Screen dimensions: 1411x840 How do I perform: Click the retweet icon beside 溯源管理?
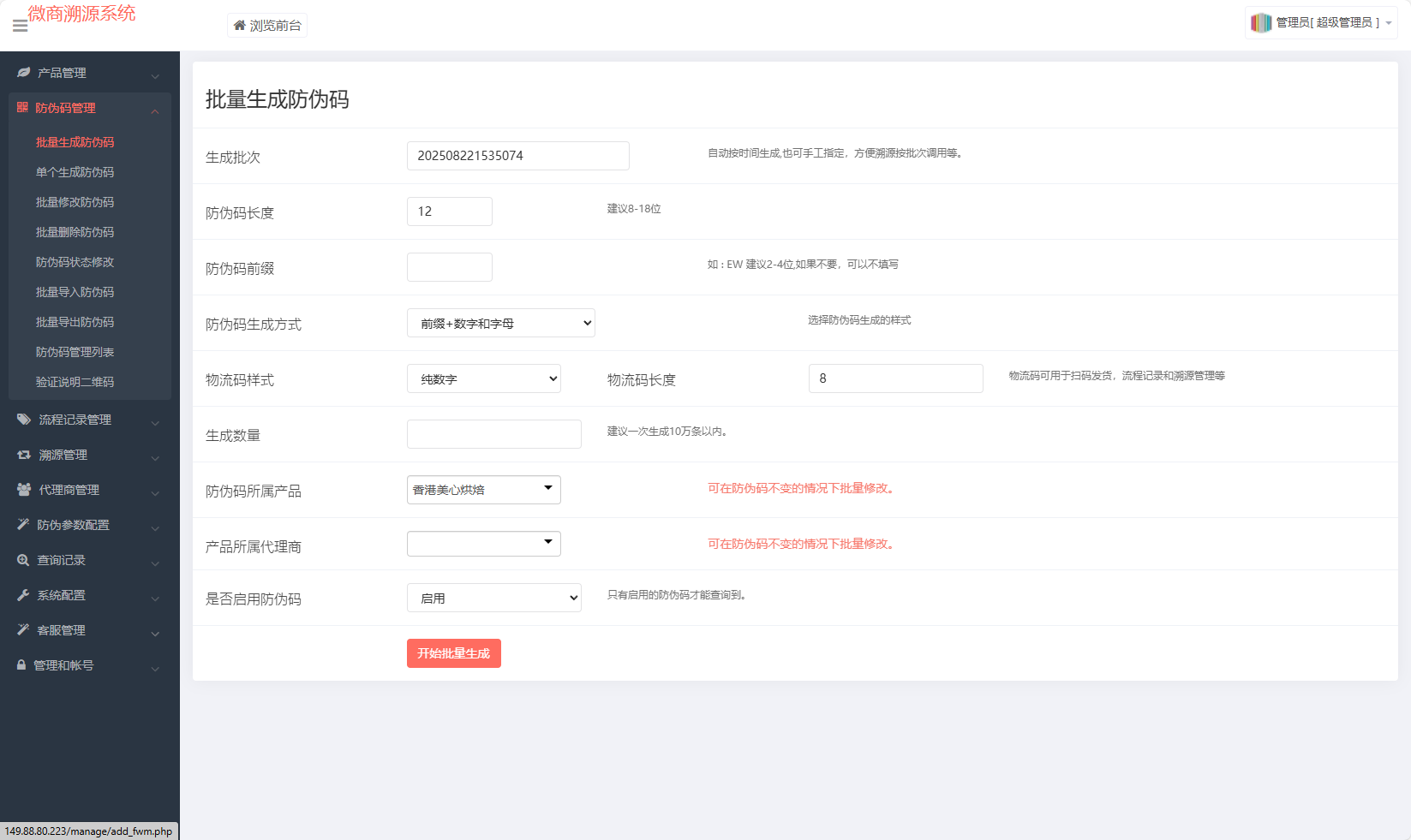(24, 455)
